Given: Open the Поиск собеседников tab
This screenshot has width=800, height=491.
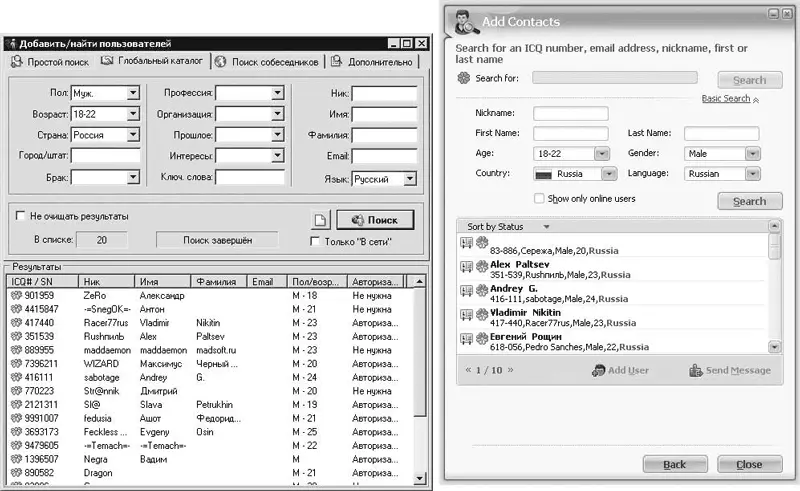Looking at the screenshot, I should point(268,62).
